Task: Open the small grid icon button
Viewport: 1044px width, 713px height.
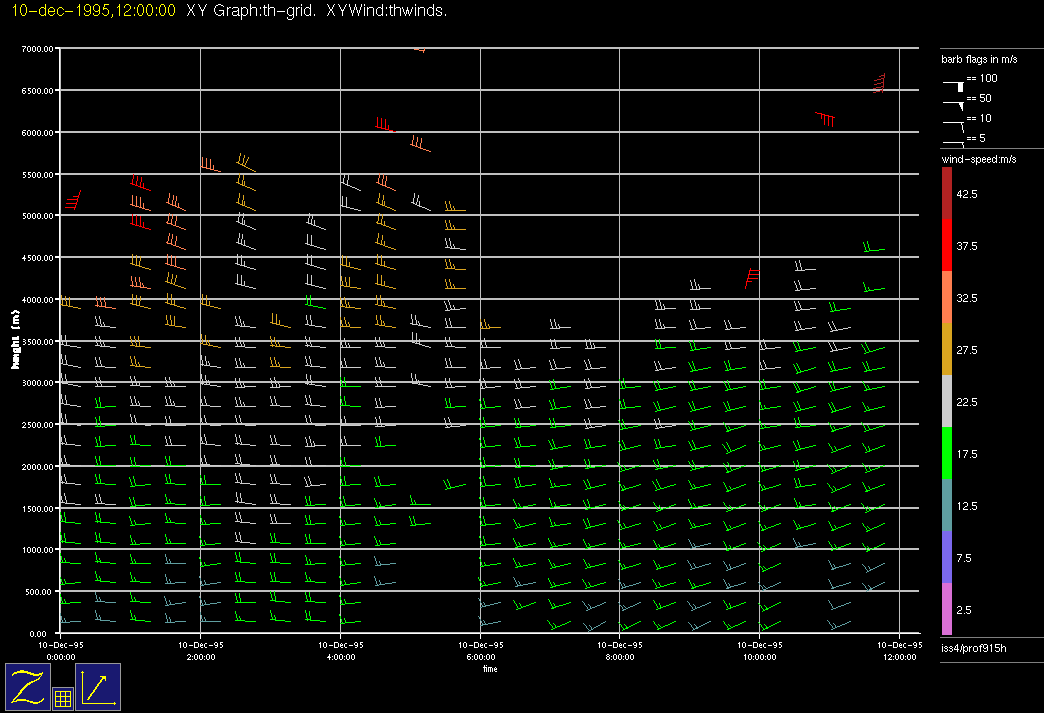Action: click(62, 699)
